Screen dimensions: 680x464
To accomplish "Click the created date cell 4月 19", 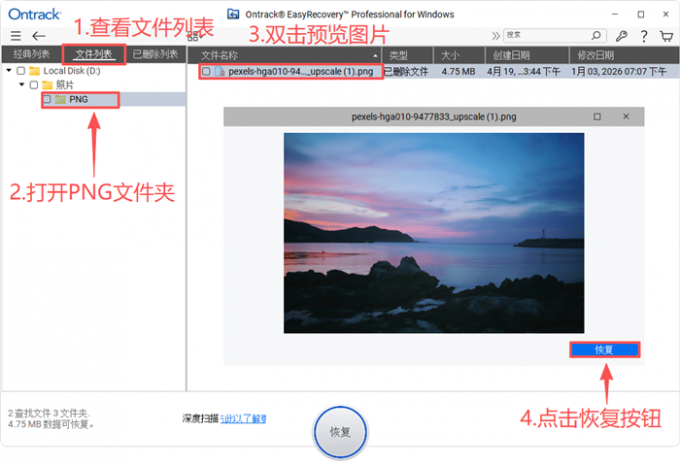I will [x=523, y=72].
